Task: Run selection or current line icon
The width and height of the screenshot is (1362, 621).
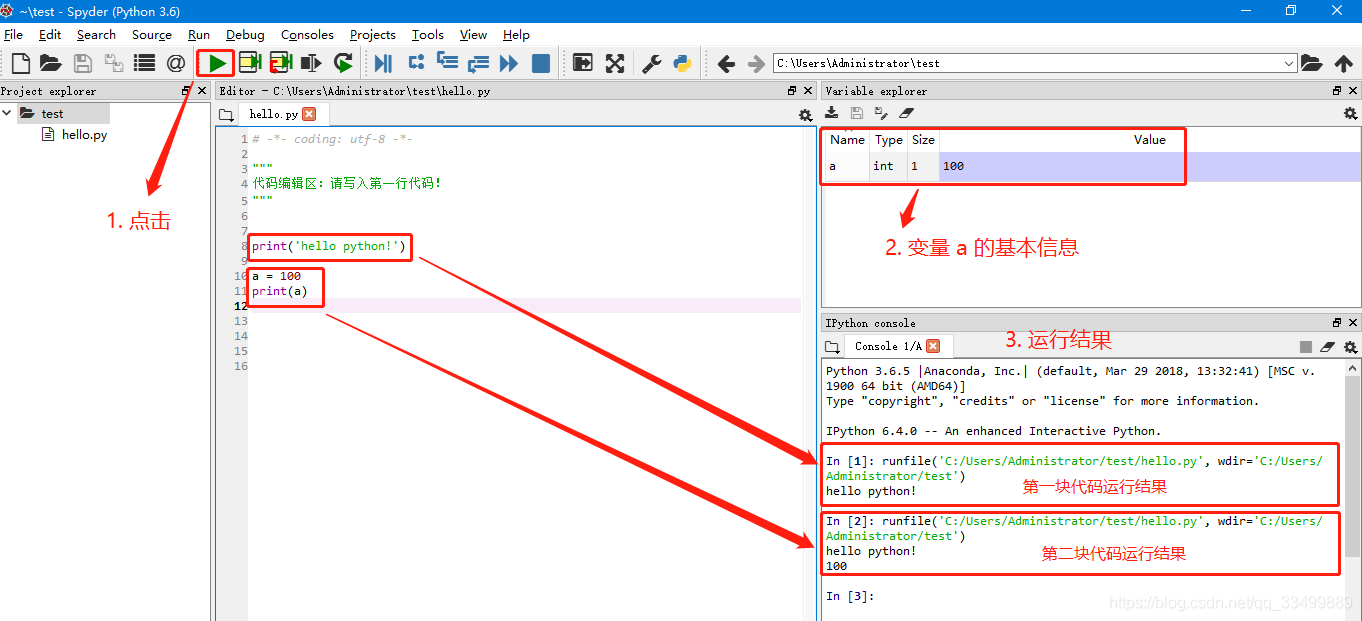Action: (x=312, y=63)
